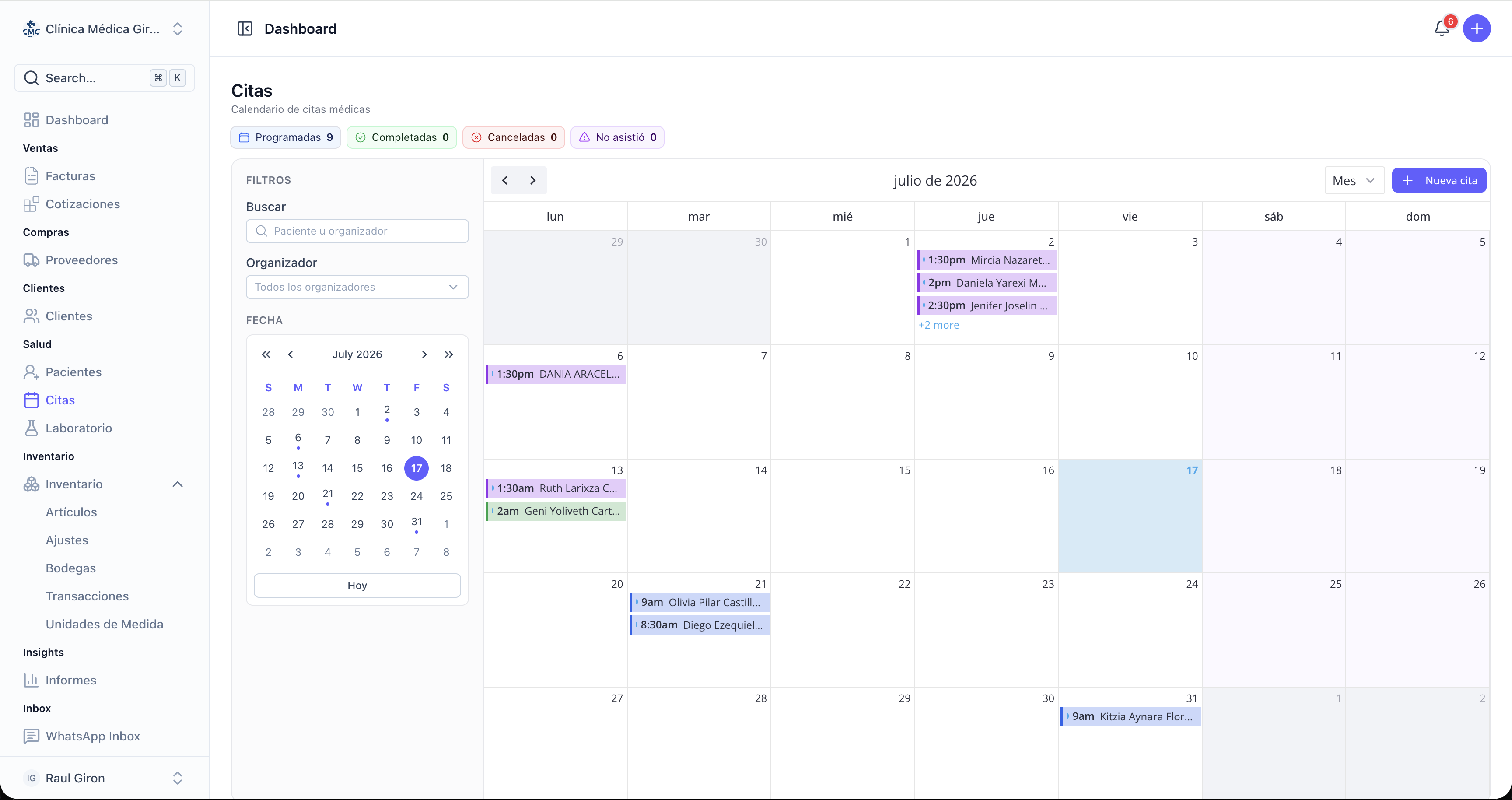Open the notifications bell

(1442, 28)
